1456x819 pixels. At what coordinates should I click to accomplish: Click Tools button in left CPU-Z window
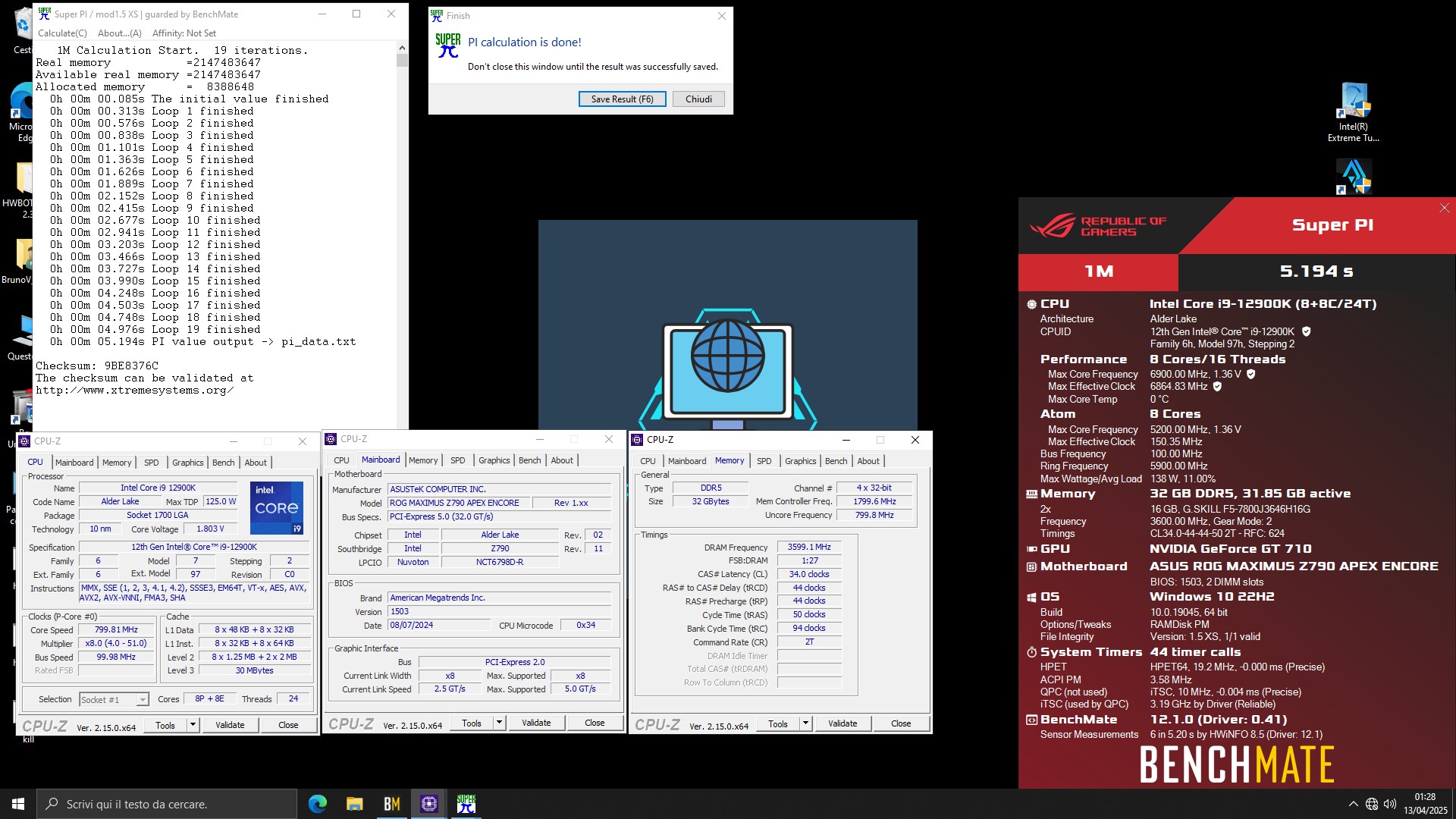pos(165,725)
